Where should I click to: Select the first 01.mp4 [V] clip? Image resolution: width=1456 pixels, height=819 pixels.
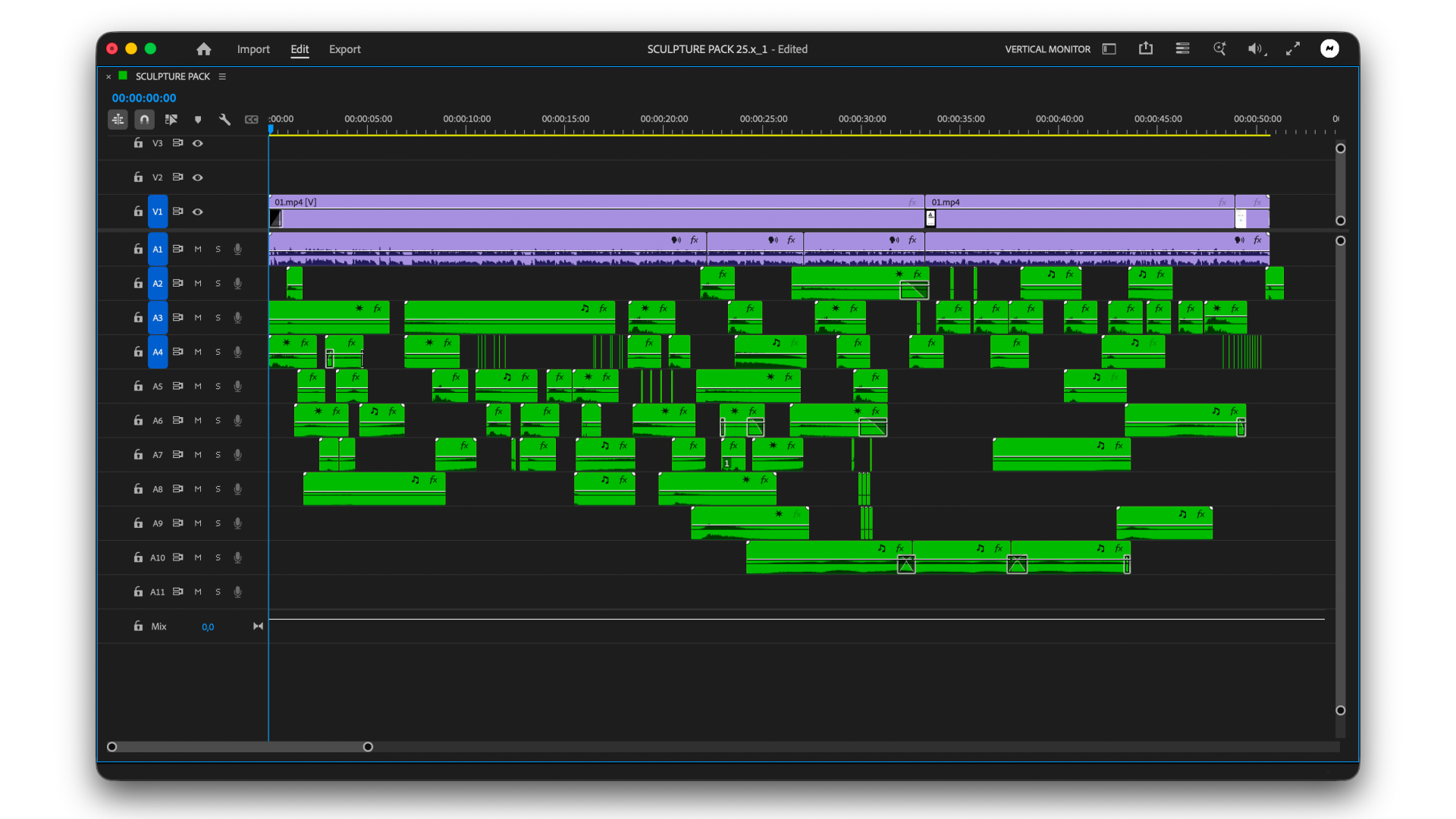pyautogui.click(x=597, y=212)
